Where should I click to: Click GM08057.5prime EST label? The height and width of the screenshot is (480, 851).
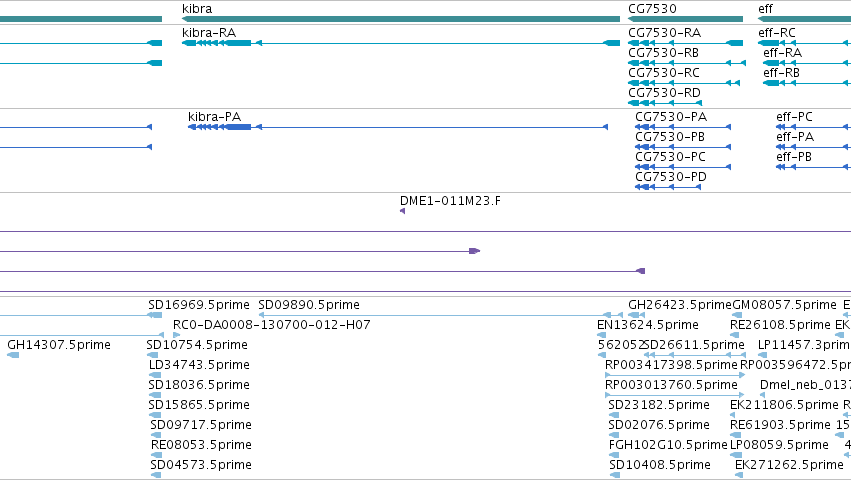coord(784,305)
